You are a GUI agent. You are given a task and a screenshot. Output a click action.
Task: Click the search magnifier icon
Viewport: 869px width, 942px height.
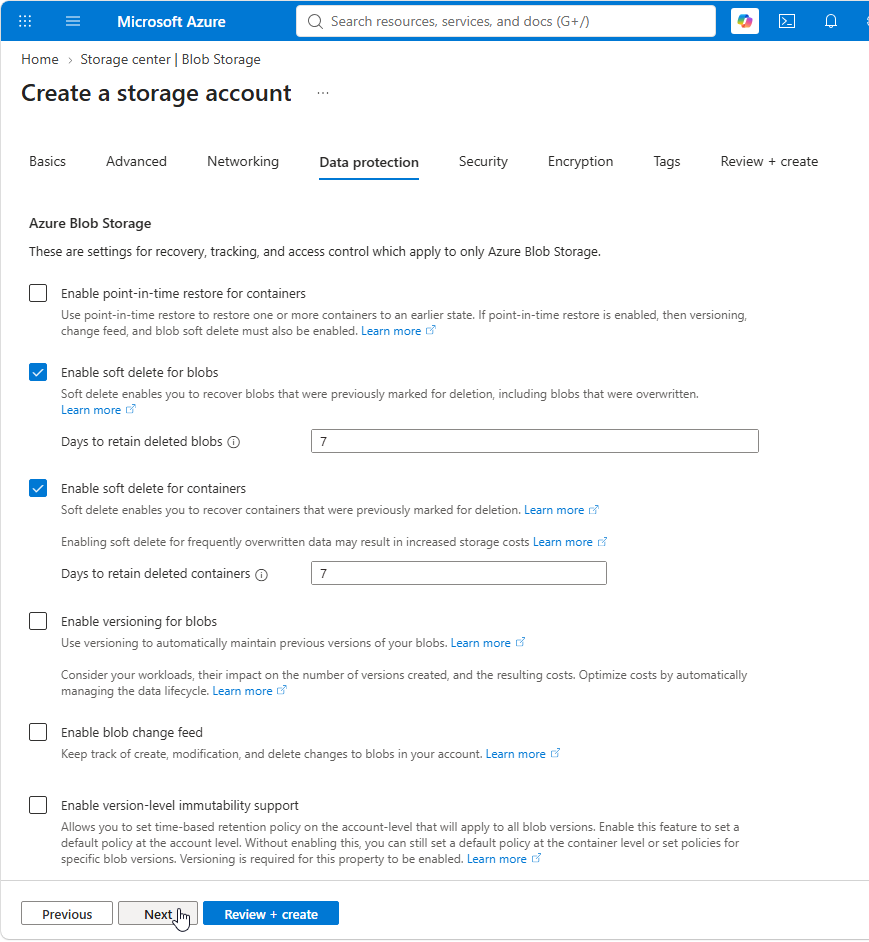point(315,22)
